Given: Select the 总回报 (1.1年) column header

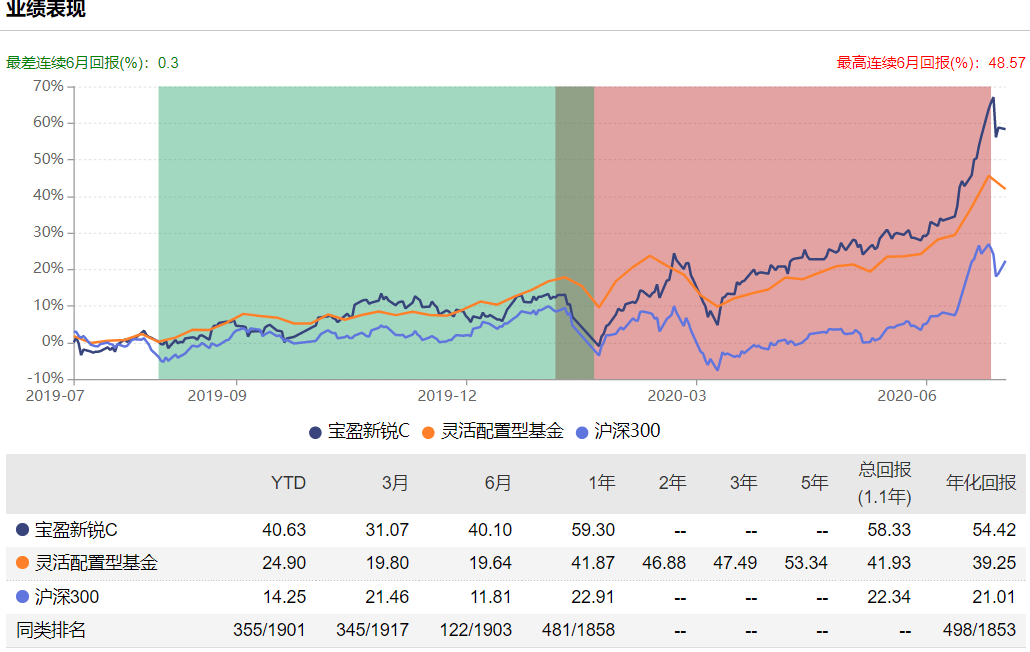Looking at the screenshot, I should click(x=884, y=483).
